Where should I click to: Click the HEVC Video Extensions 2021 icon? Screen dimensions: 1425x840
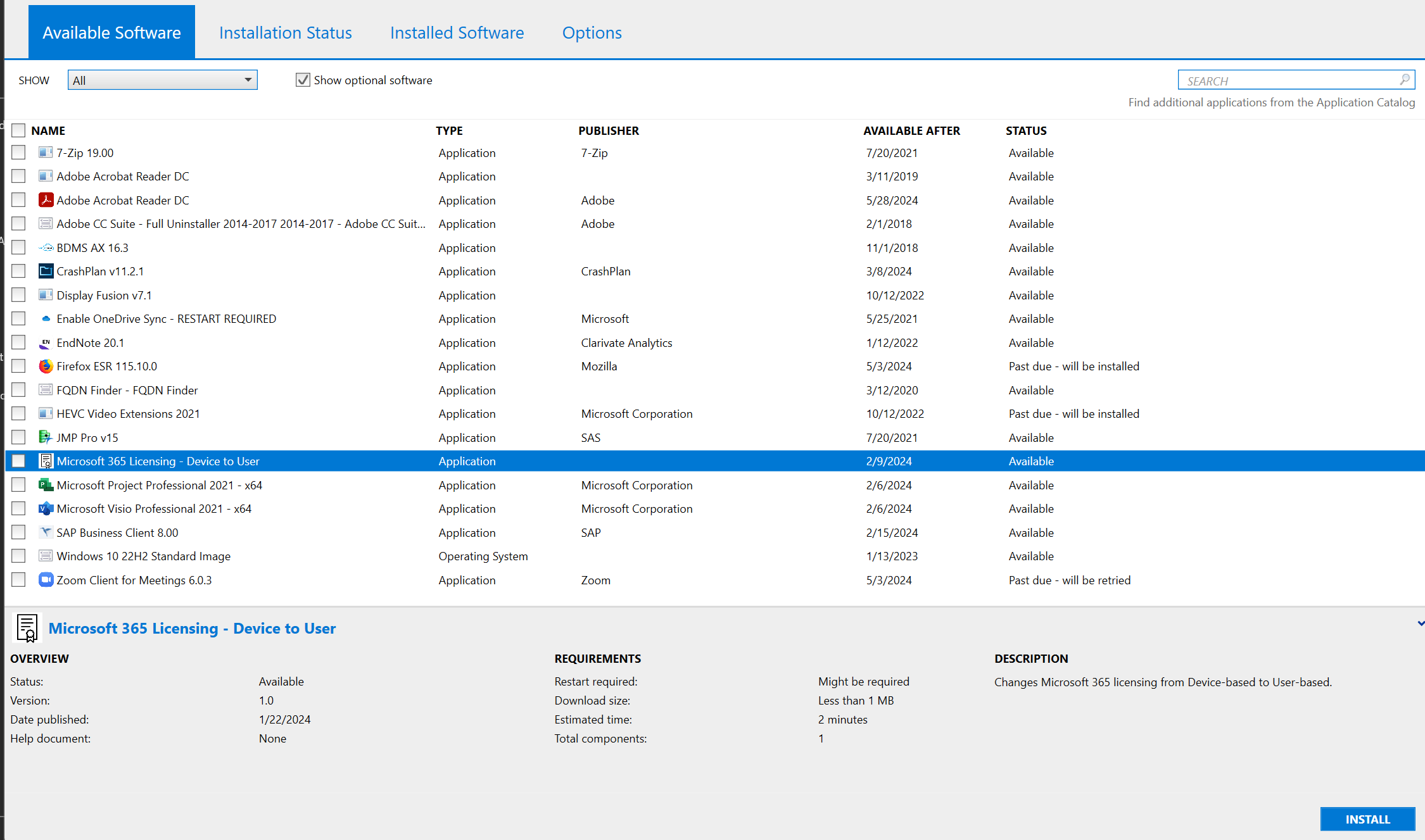[x=46, y=413]
